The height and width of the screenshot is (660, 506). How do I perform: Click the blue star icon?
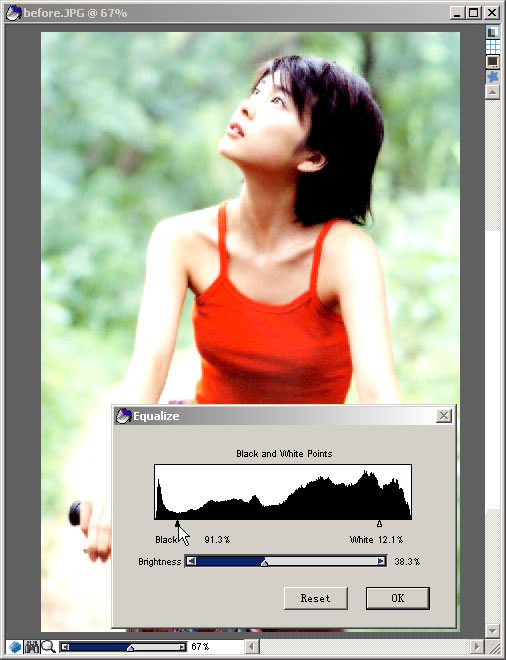tap(492, 77)
